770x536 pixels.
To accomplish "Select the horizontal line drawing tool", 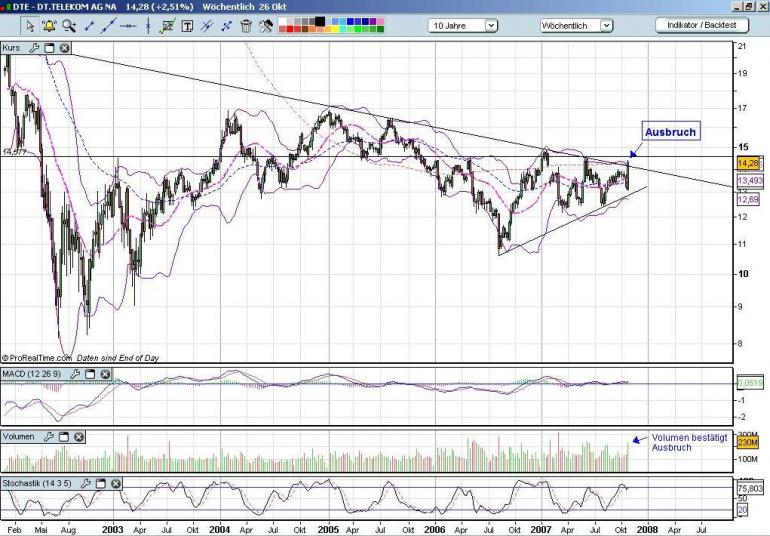I will pos(128,26).
